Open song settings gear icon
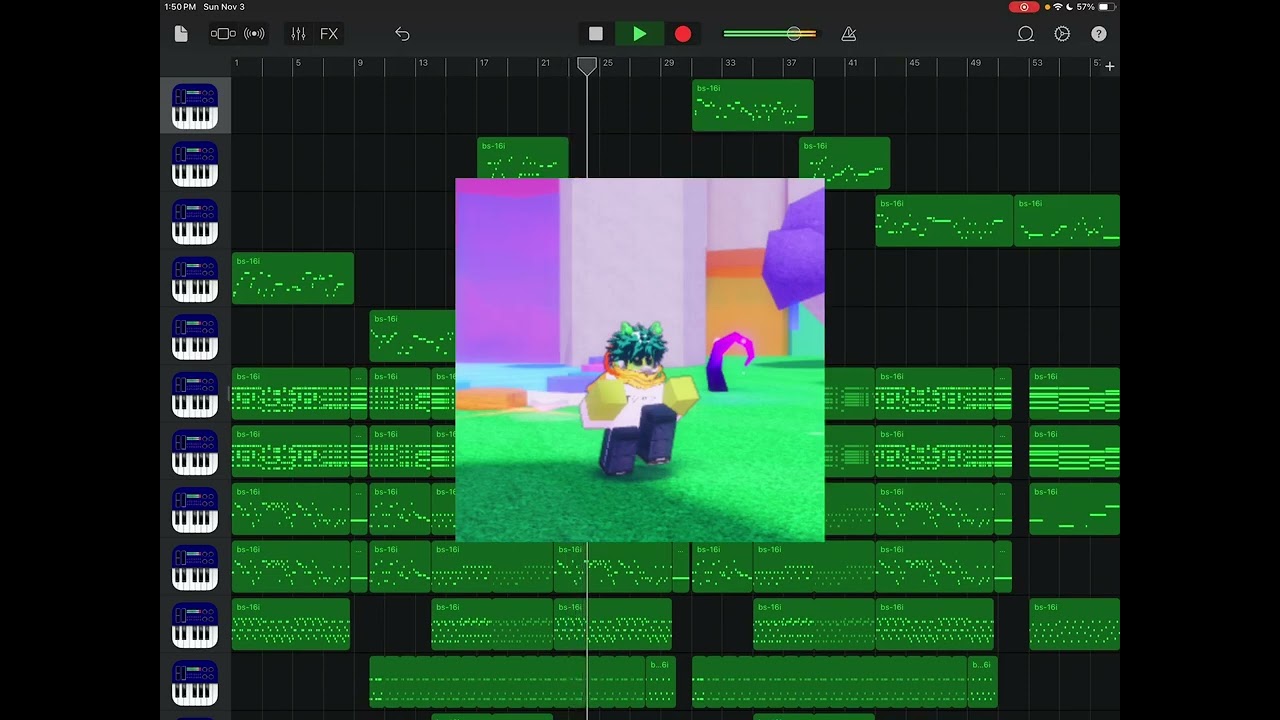The height and width of the screenshot is (720, 1280). coord(1062,34)
